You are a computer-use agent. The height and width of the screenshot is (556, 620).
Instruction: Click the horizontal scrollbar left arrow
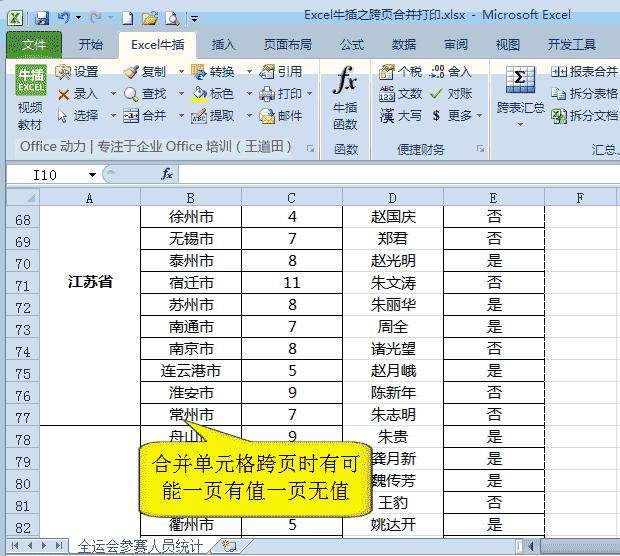[x=531, y=547]
